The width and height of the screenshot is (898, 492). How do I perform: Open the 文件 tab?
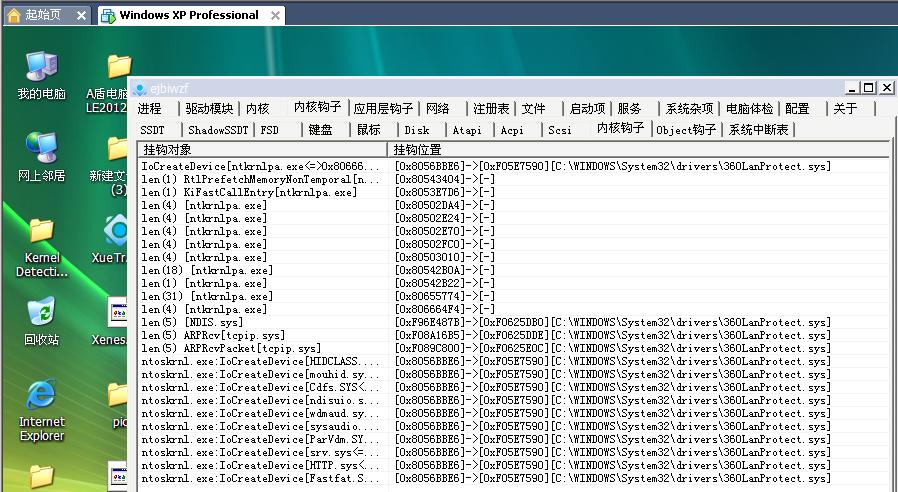[x=534, y=108]
